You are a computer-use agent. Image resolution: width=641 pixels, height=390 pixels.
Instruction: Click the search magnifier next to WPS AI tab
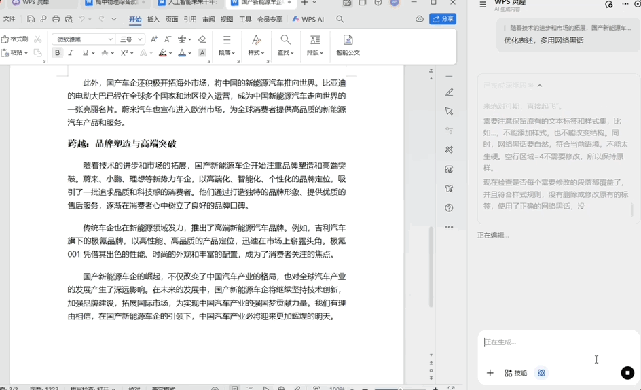[x=340, y=19]
